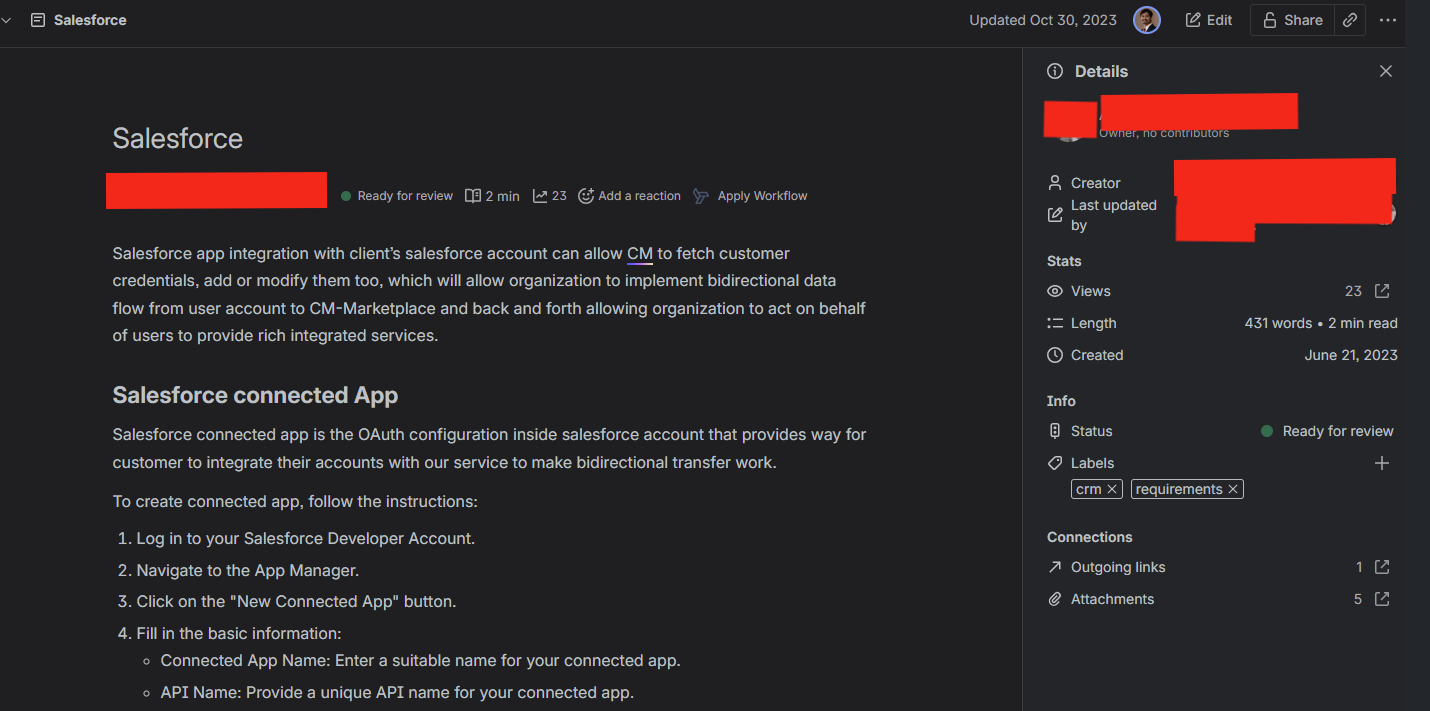The height and width of the screenshot is (711, 1430).
Task: Open Views external link icon in Stats
Action: coord(1382,291)
